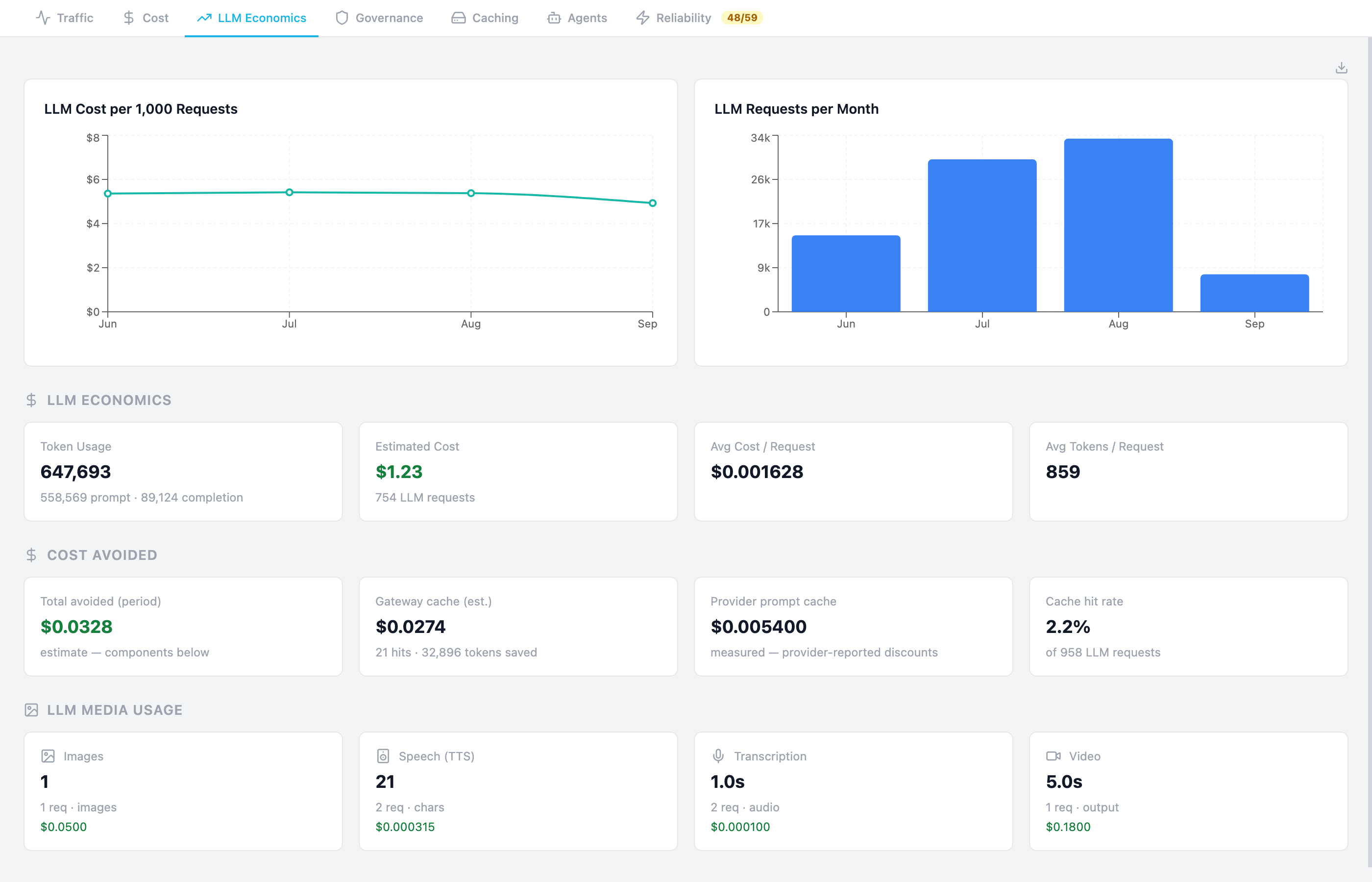Click the Estimated Cost value $1.23
Image resolution: width=1372 pixels, height=882 pixels.
(399, 472)
